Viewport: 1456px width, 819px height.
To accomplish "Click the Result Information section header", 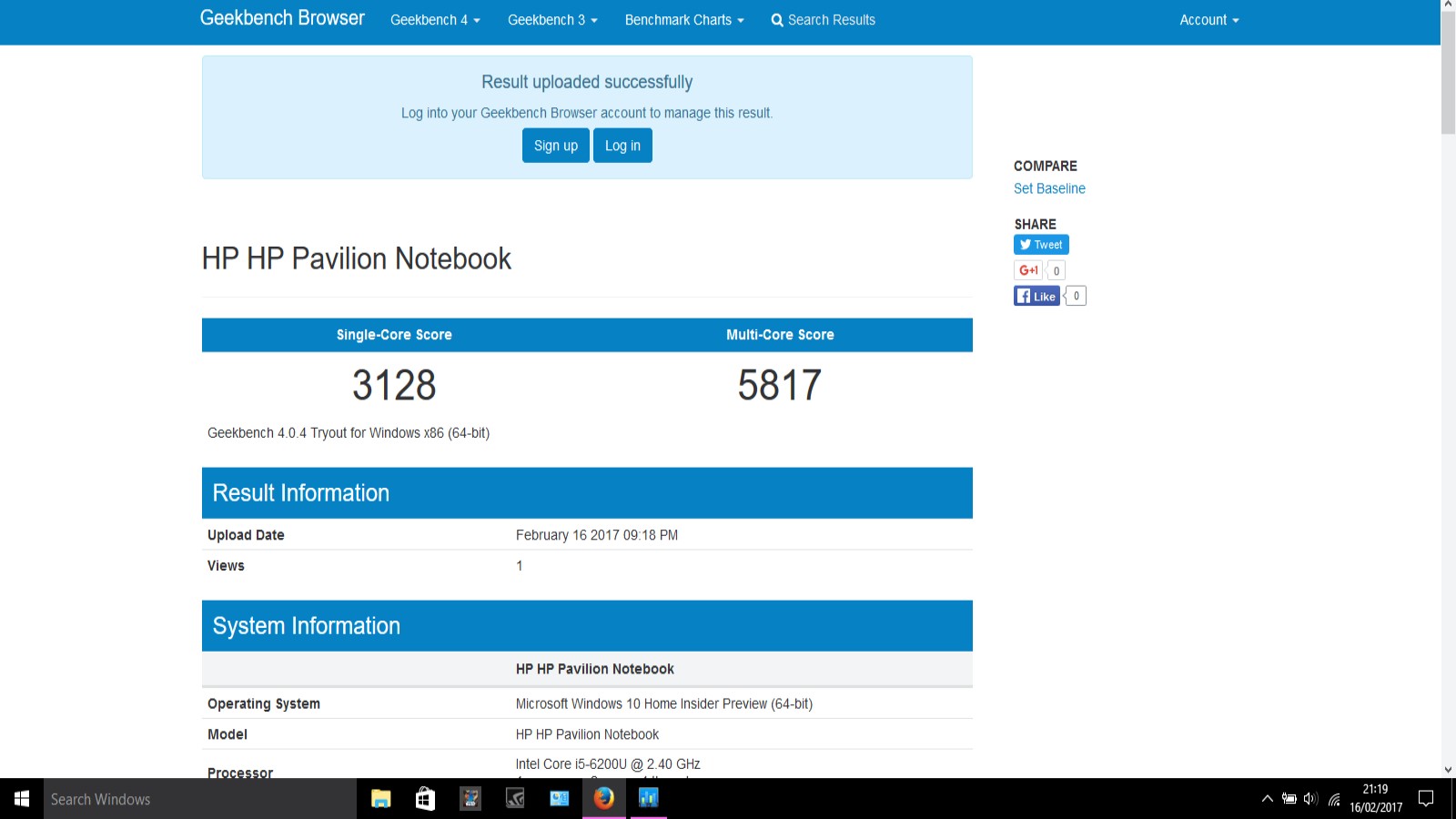I will coord(587,493).
